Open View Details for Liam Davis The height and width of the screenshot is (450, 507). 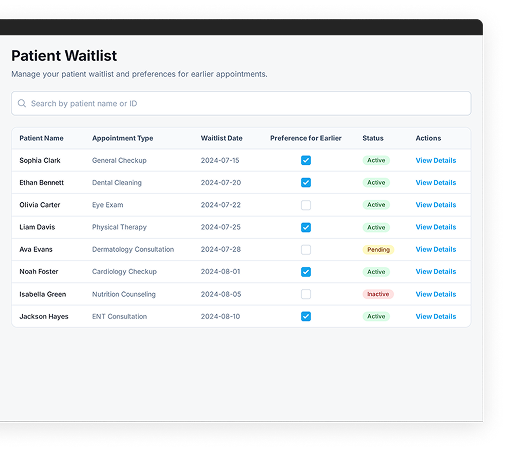point(436,227)
